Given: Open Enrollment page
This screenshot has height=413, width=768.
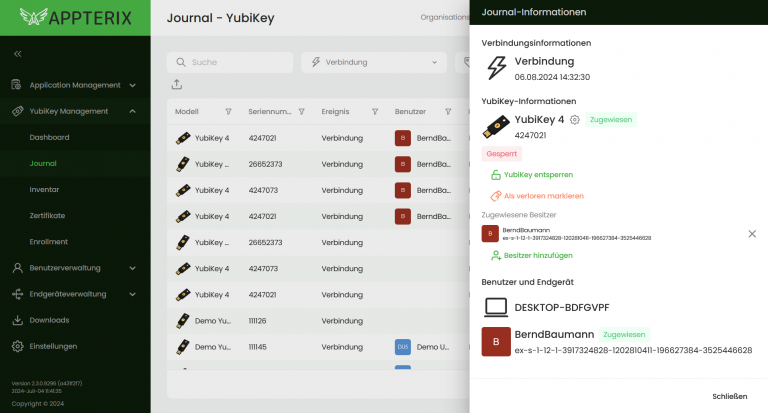Looking at the screenshot, I should [x=48, y=242].
